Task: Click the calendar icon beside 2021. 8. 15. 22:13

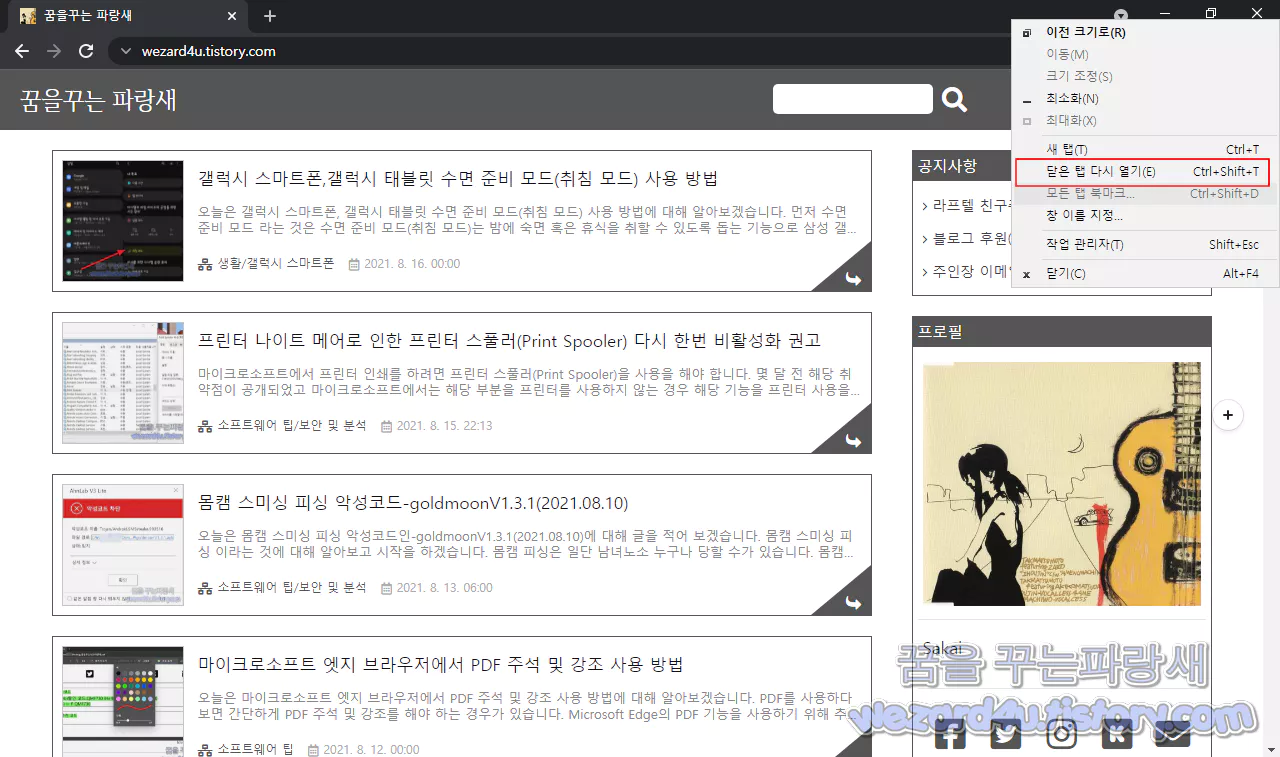Action: (x=386, y=426)
